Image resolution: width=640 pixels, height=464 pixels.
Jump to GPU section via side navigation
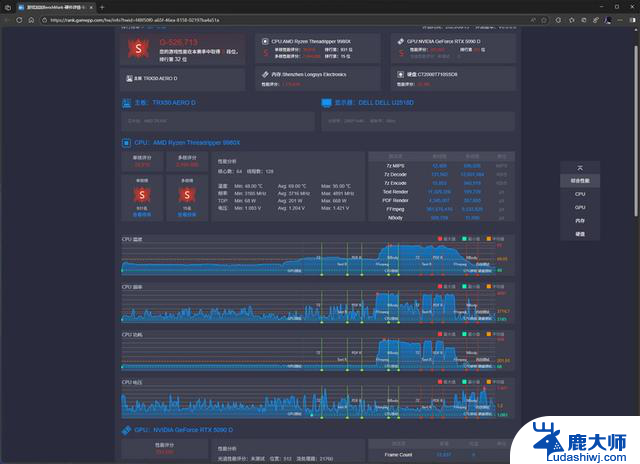click(x=580, y=207)
